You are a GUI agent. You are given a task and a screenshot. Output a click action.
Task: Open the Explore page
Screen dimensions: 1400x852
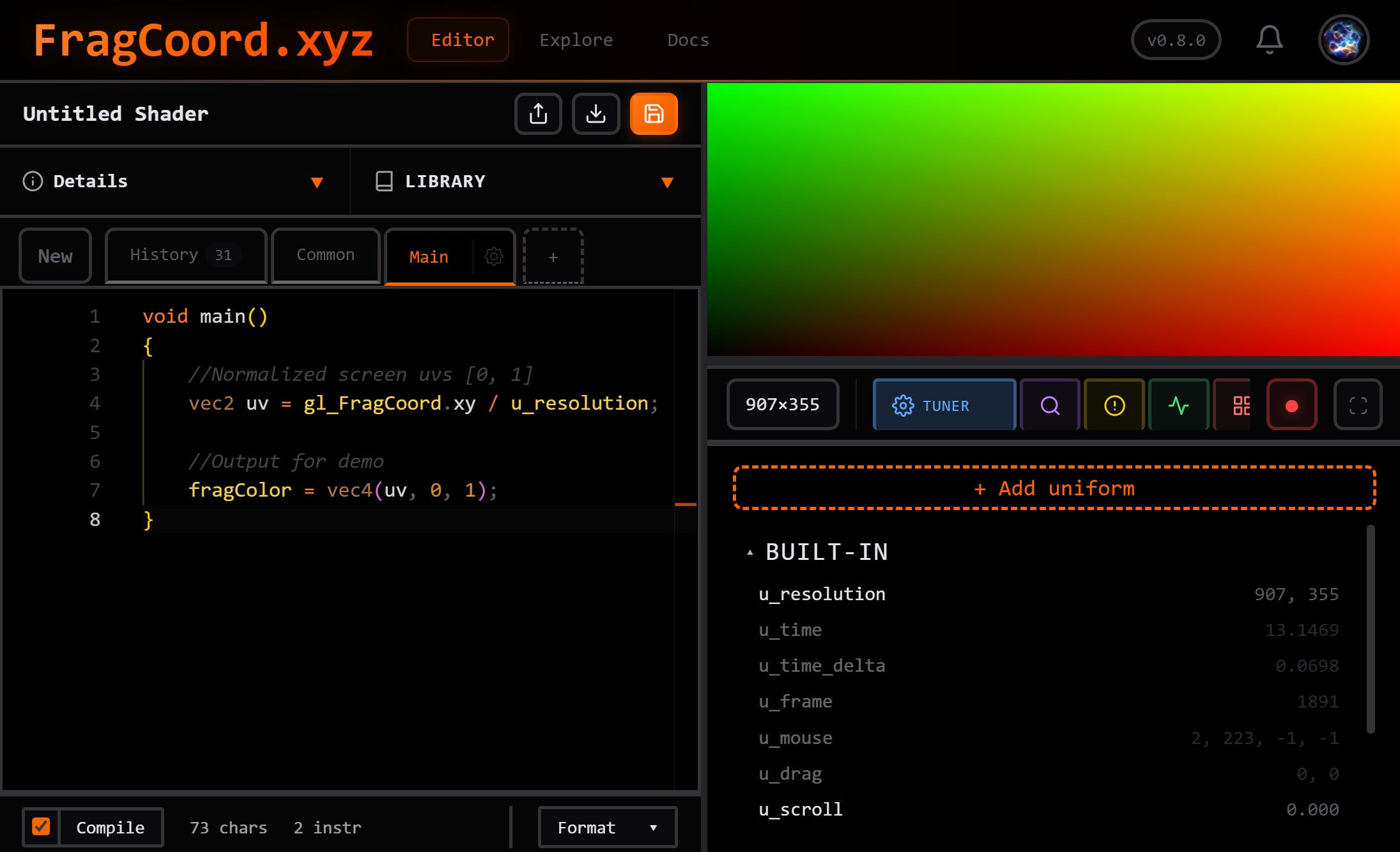(x=576, y=40)
